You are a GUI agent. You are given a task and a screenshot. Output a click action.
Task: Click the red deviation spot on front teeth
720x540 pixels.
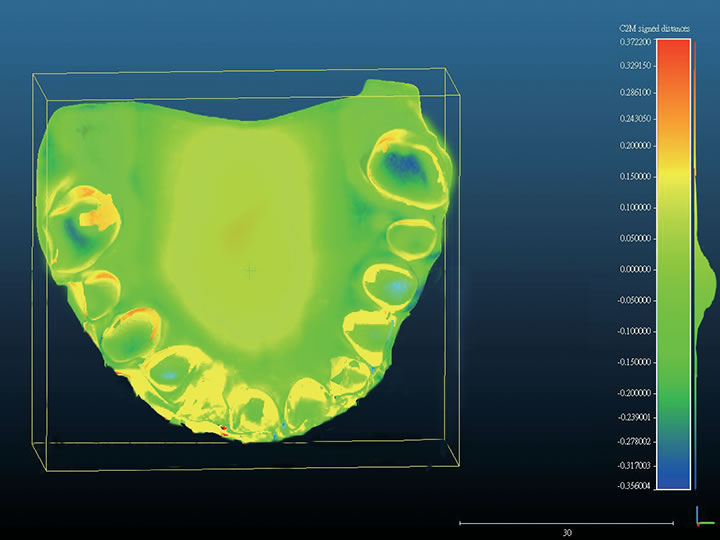224,429
